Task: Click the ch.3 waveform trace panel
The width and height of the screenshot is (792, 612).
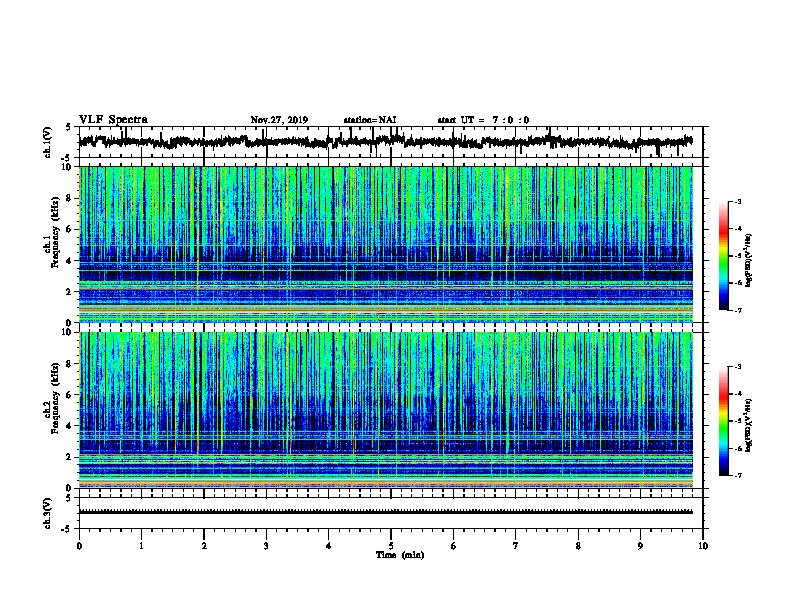Action: (391, 513)
